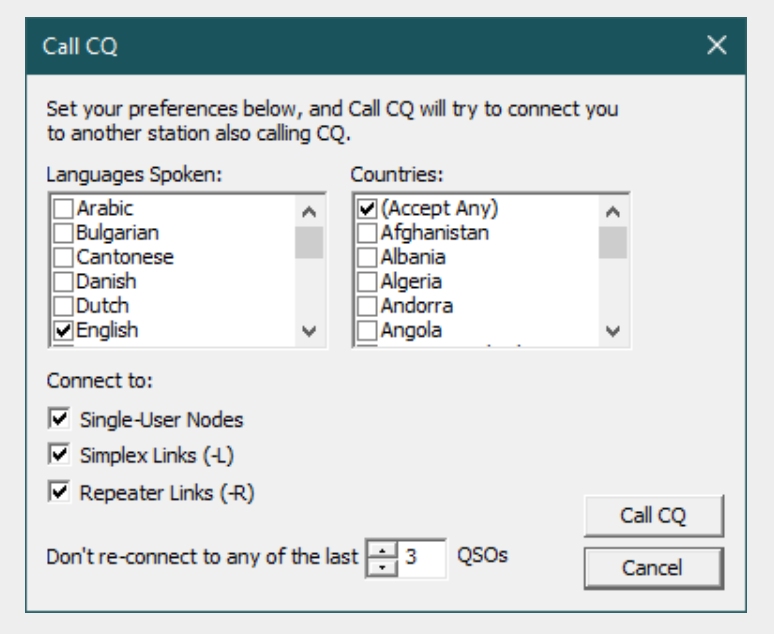This screenshot has width=774, height=634.
Task: Select Angola in the Countries list
Action: point(367,329)
